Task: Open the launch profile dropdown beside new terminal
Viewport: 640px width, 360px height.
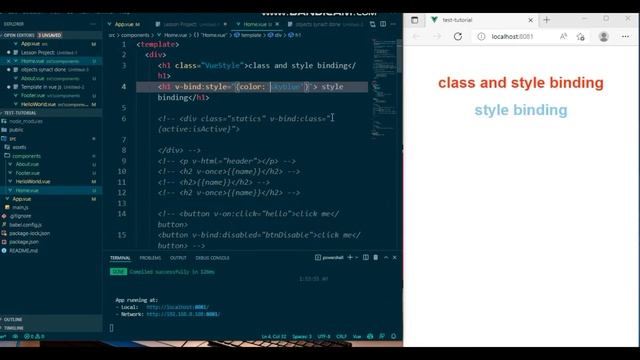Action: 357,258
